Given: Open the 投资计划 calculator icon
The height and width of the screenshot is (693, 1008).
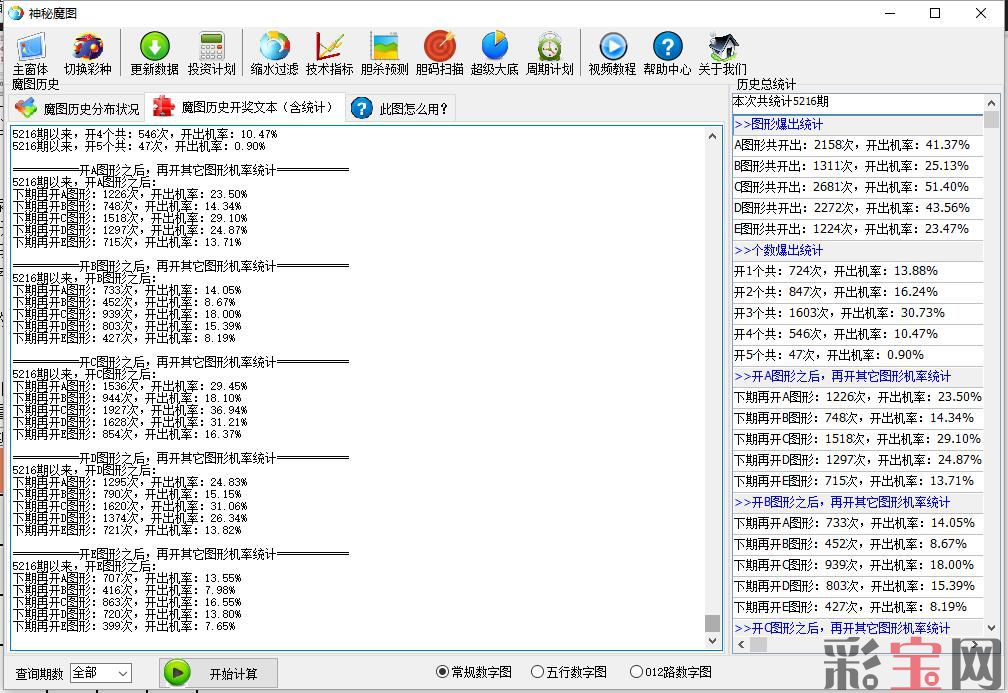Looking at the screenshot, I should click(211, 53).
